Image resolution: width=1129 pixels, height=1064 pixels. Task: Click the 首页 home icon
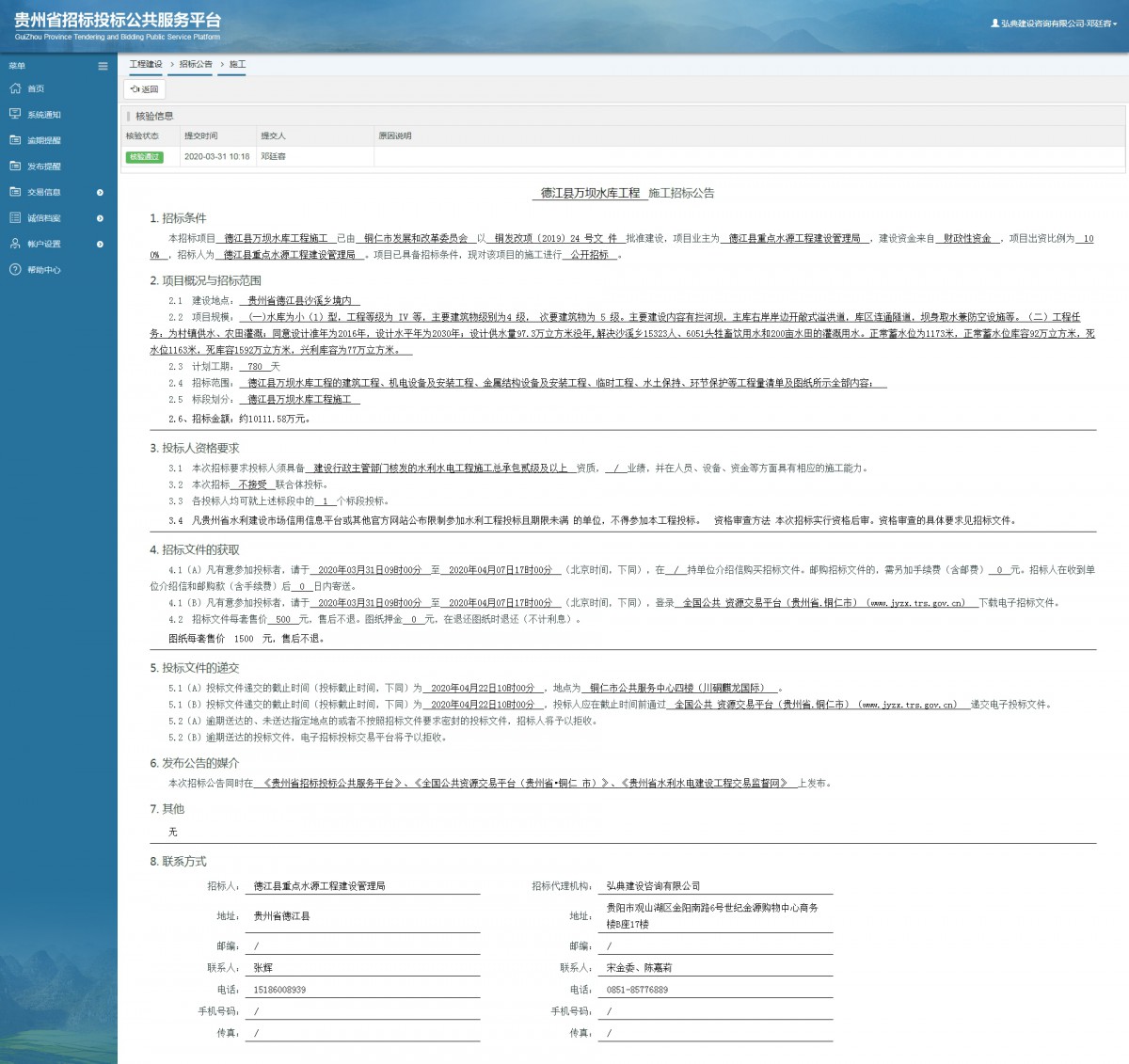click(x=15, y=88)
